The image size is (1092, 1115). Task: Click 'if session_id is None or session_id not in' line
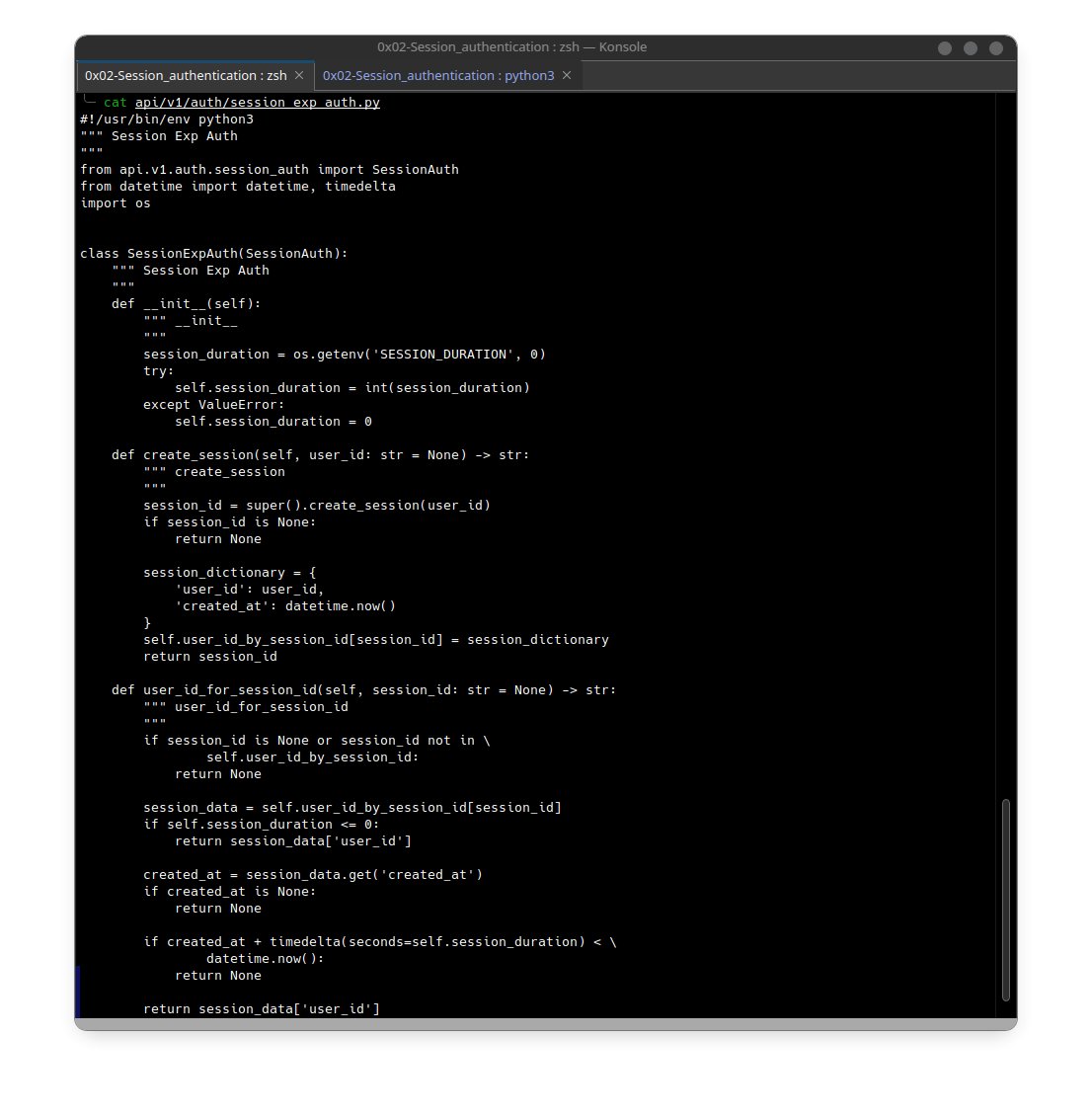click(317, 741)
